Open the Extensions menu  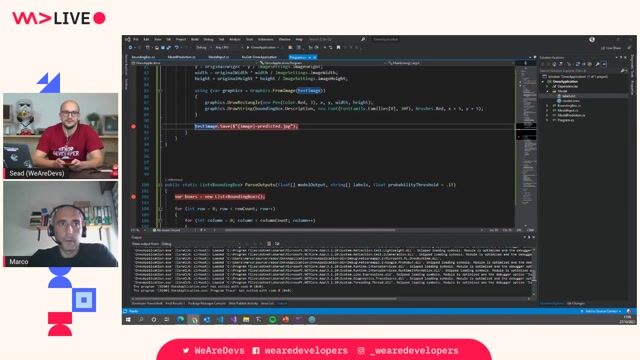[x=265, y=40]
